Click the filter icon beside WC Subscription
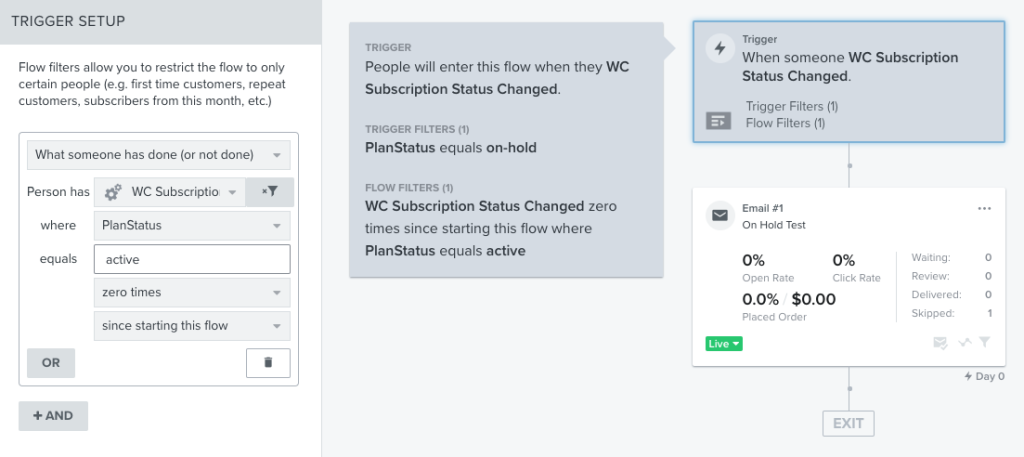This screenshot has height=457, width=1024. tap(270, 192)
